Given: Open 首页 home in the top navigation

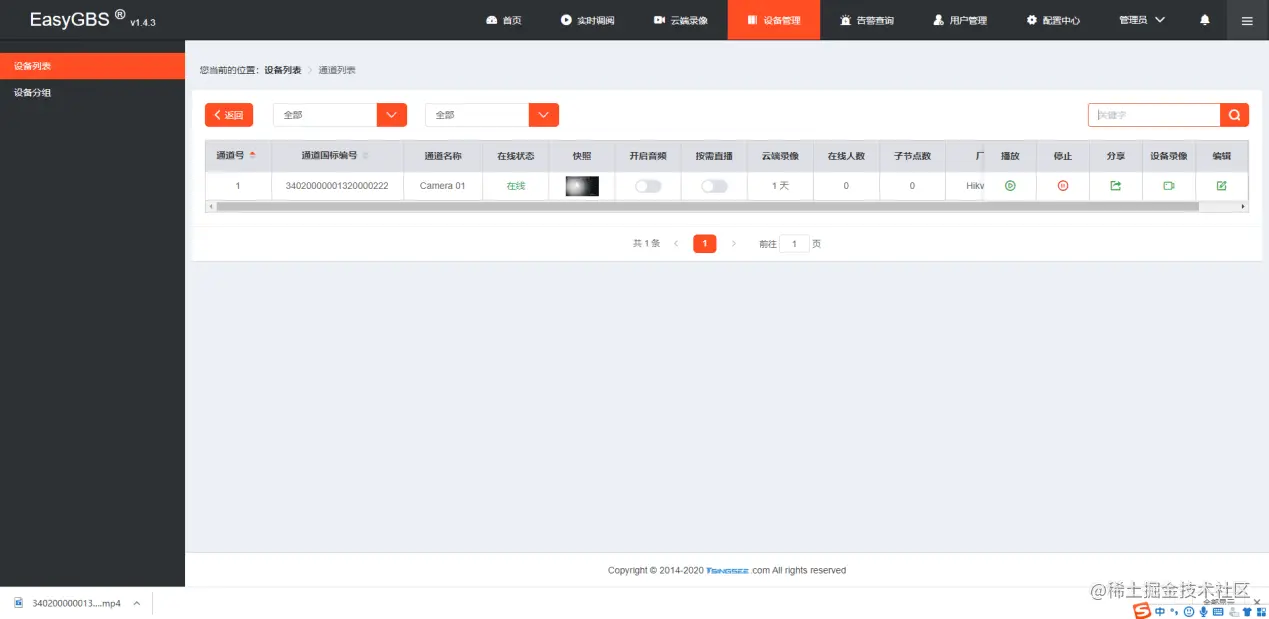Looking at the screenshot, I should click(x=504, y=20).
